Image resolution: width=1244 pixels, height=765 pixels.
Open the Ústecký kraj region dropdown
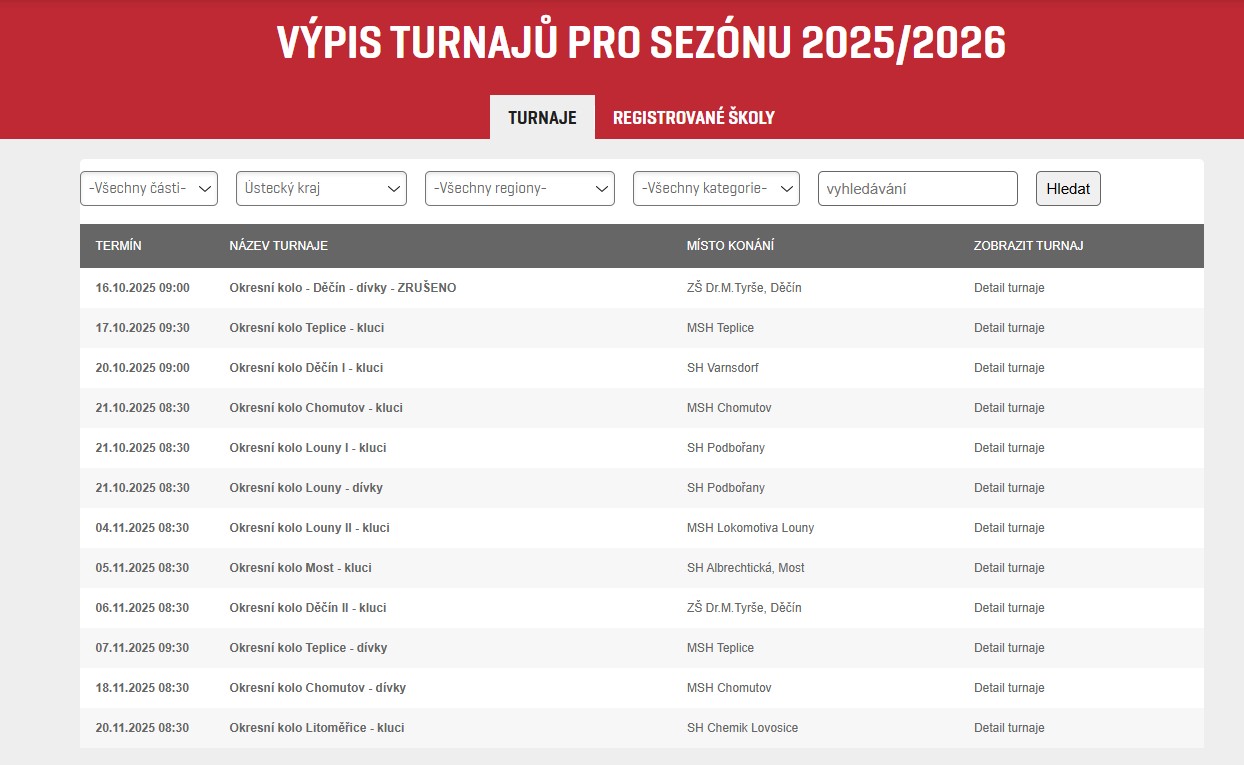(x=321, y=188)
